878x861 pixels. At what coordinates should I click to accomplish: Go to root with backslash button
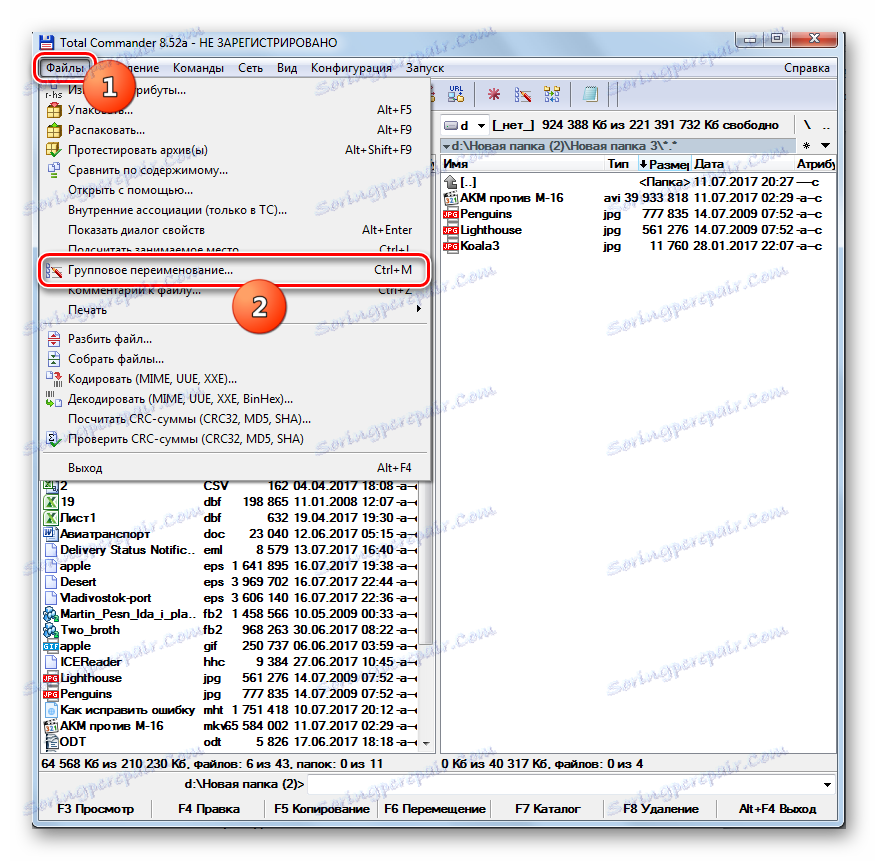pyautogui.click(x=807, y=125)
